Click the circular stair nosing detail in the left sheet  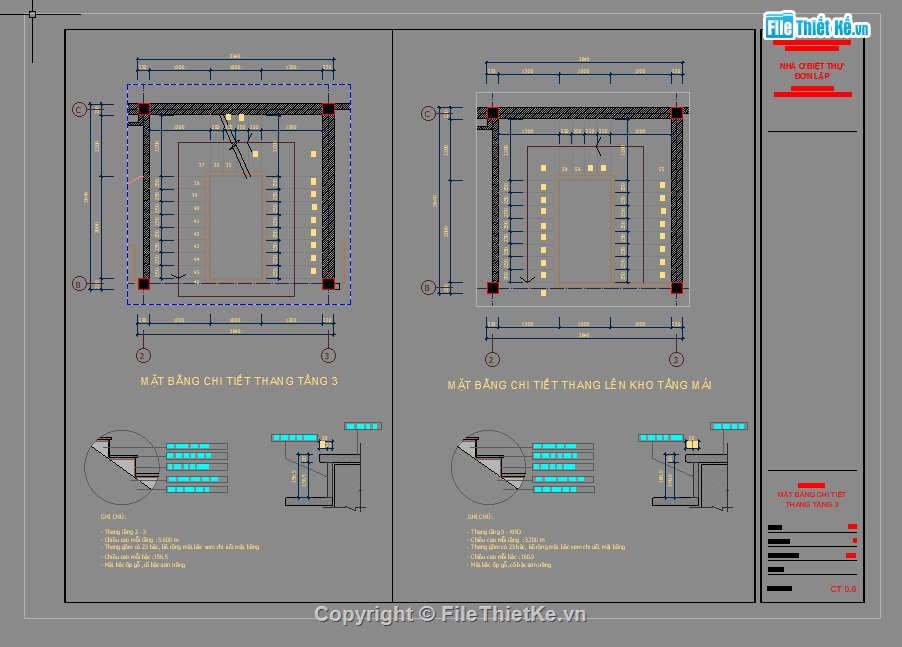pos(122,467)
